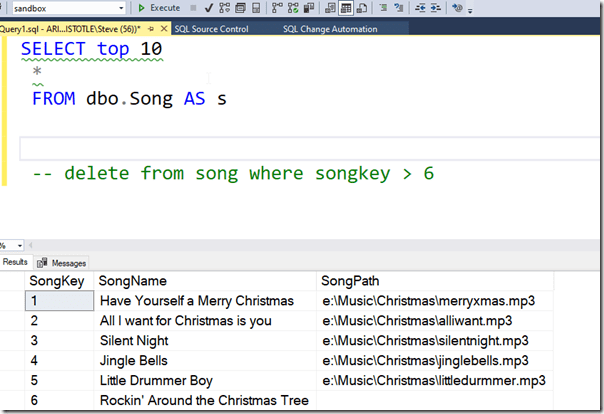
Task: Specify values for template parameters icon
Action: tap(457, 8)
